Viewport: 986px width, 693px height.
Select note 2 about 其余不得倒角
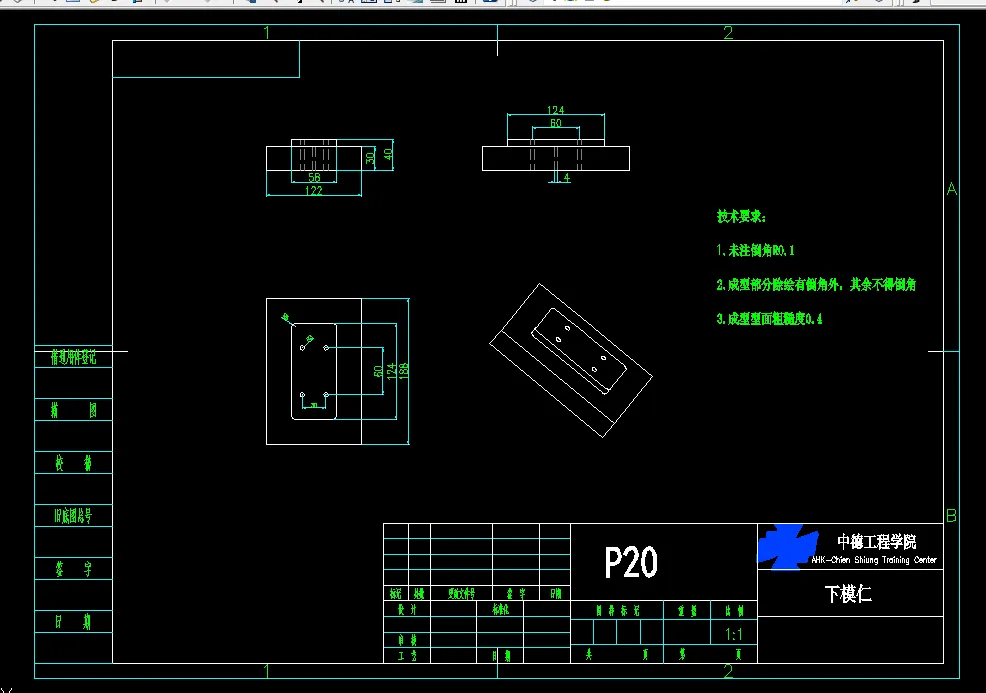816,284
